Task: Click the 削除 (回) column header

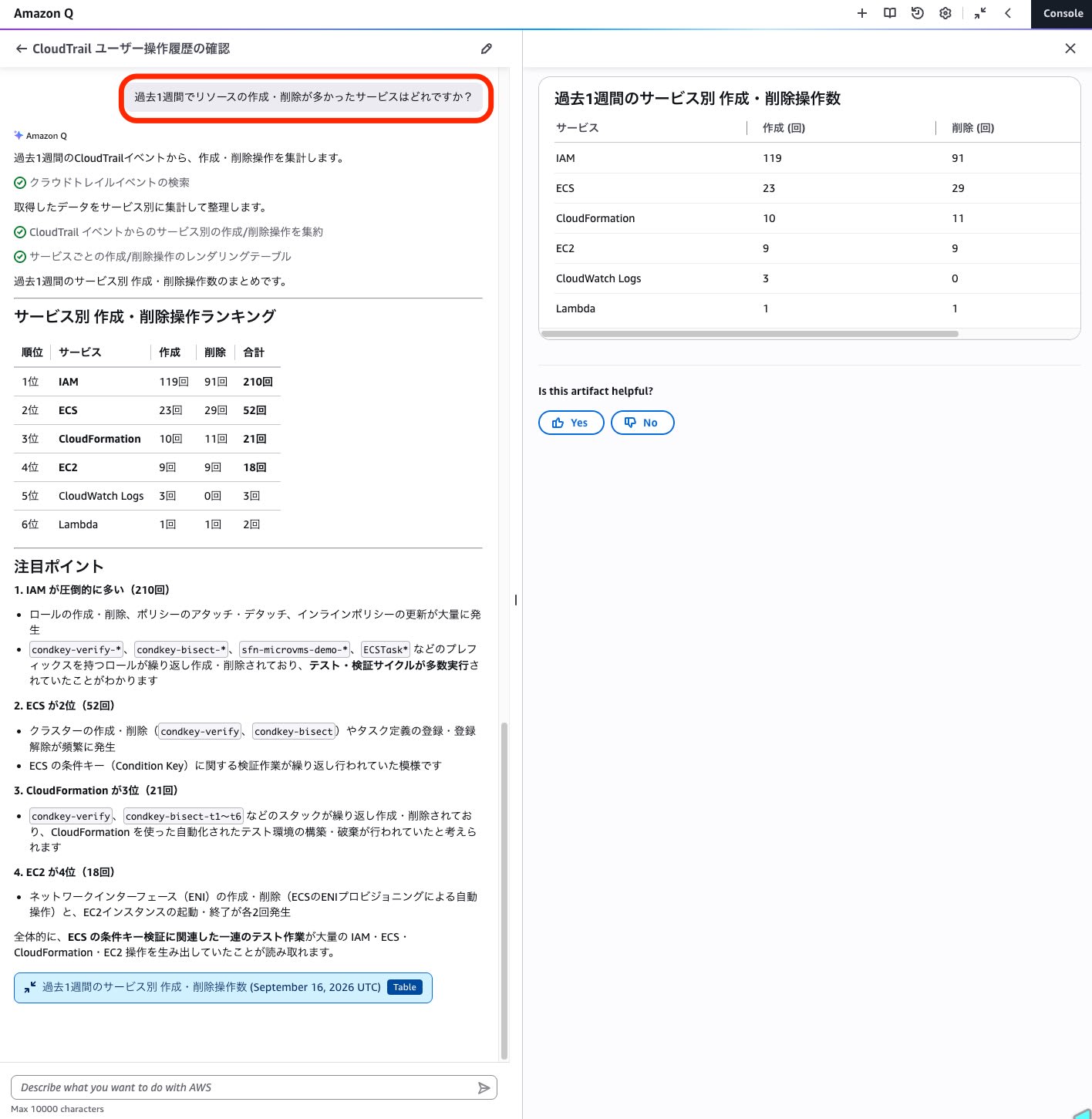Action: (x=973, y=128)
